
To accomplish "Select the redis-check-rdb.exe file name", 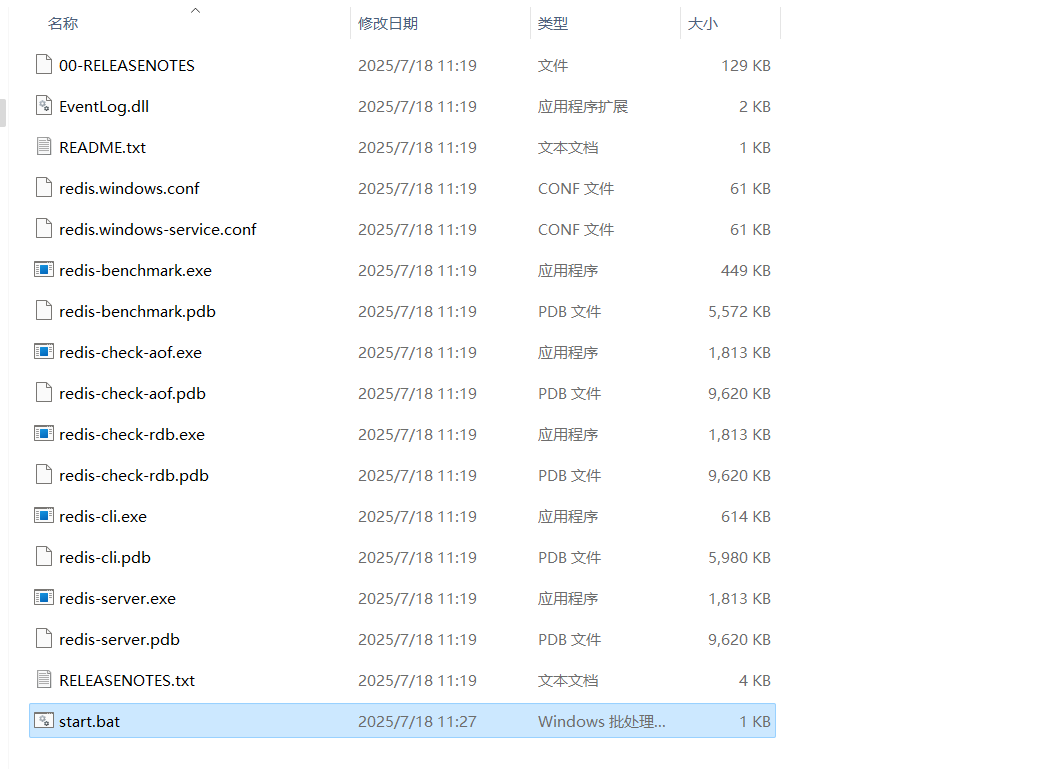I will point(132,434).
